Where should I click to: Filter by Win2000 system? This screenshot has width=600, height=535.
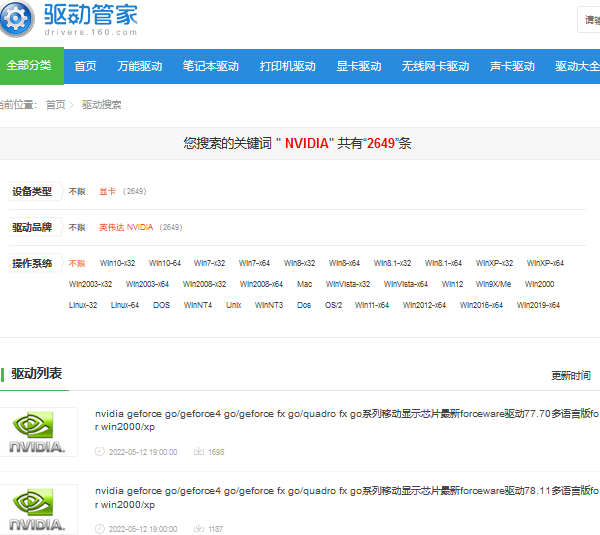[x=540, y=284]
